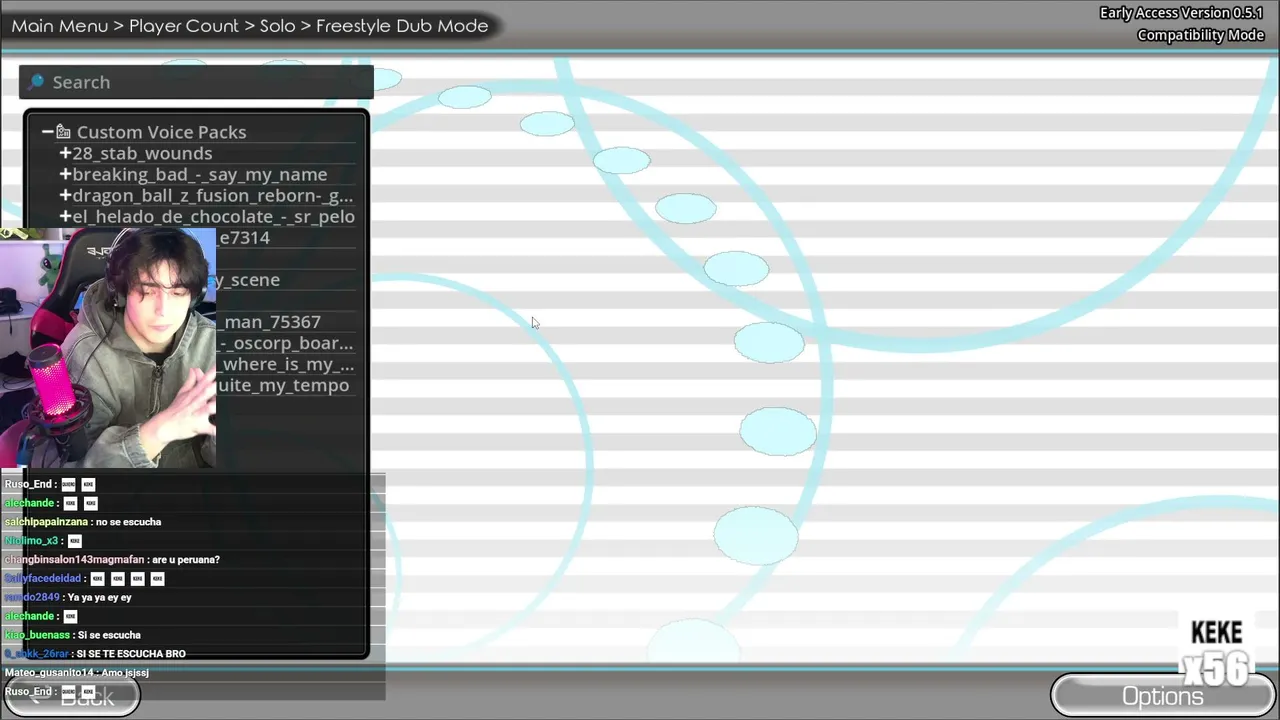Collapse the Custom Voice Packs tree node
1280x720 pixels.
(x=47, y=132)
